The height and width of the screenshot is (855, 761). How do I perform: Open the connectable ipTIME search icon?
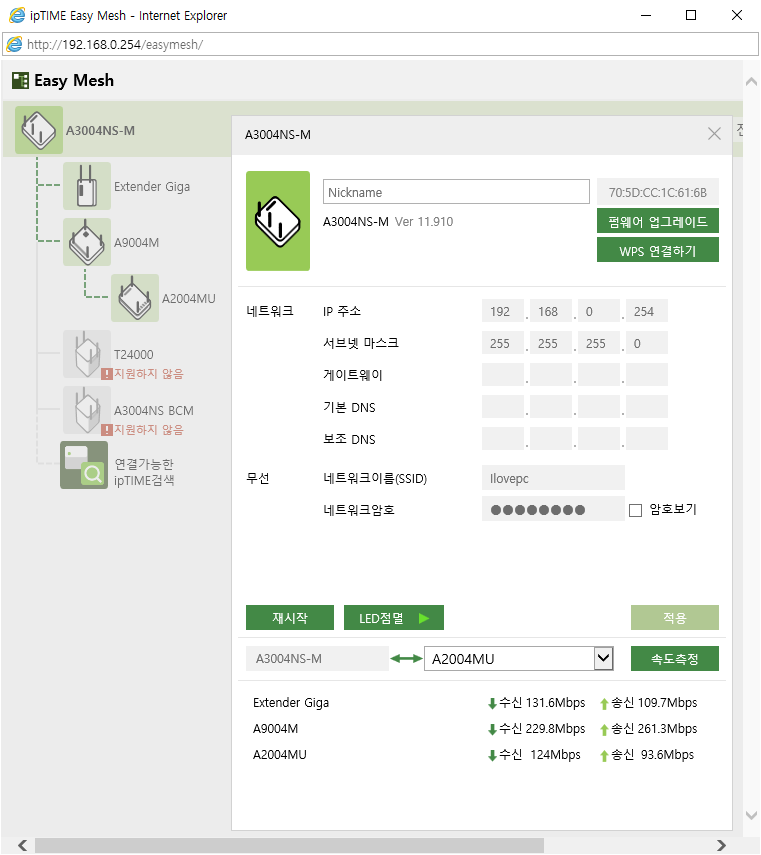tap(84, 465)
